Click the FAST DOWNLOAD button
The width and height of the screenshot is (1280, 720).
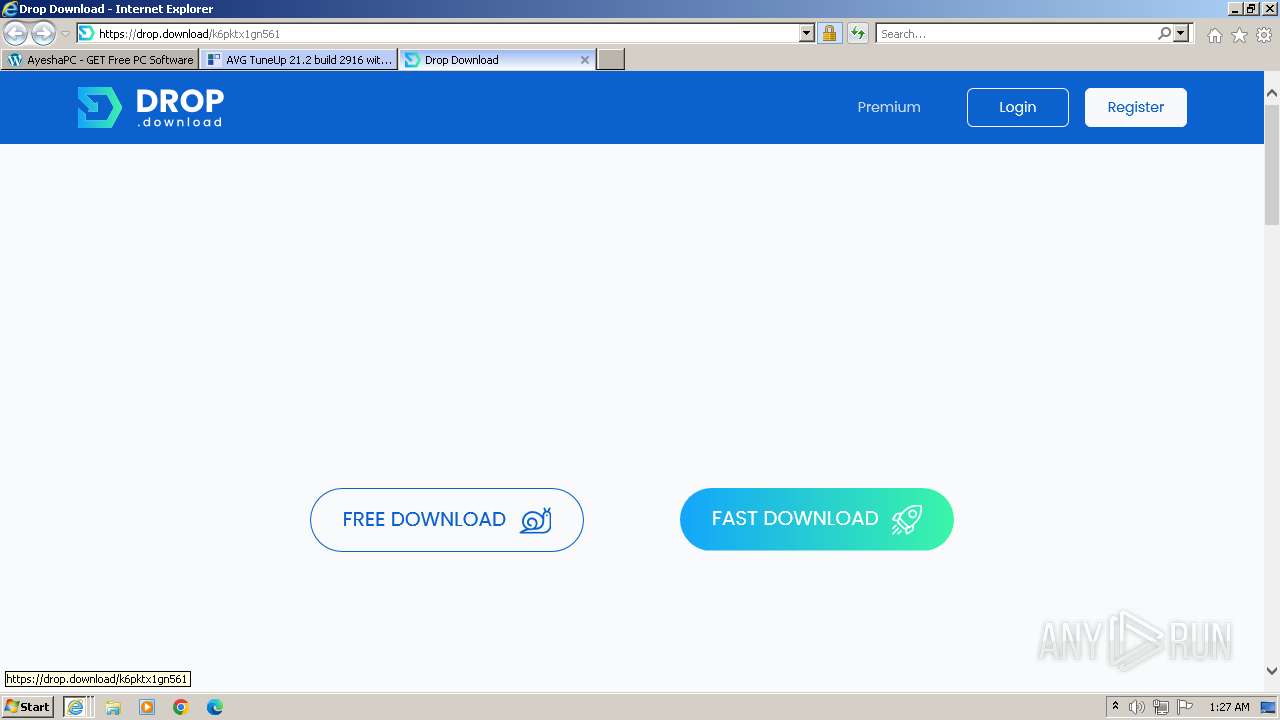click(x=816, y=519)
